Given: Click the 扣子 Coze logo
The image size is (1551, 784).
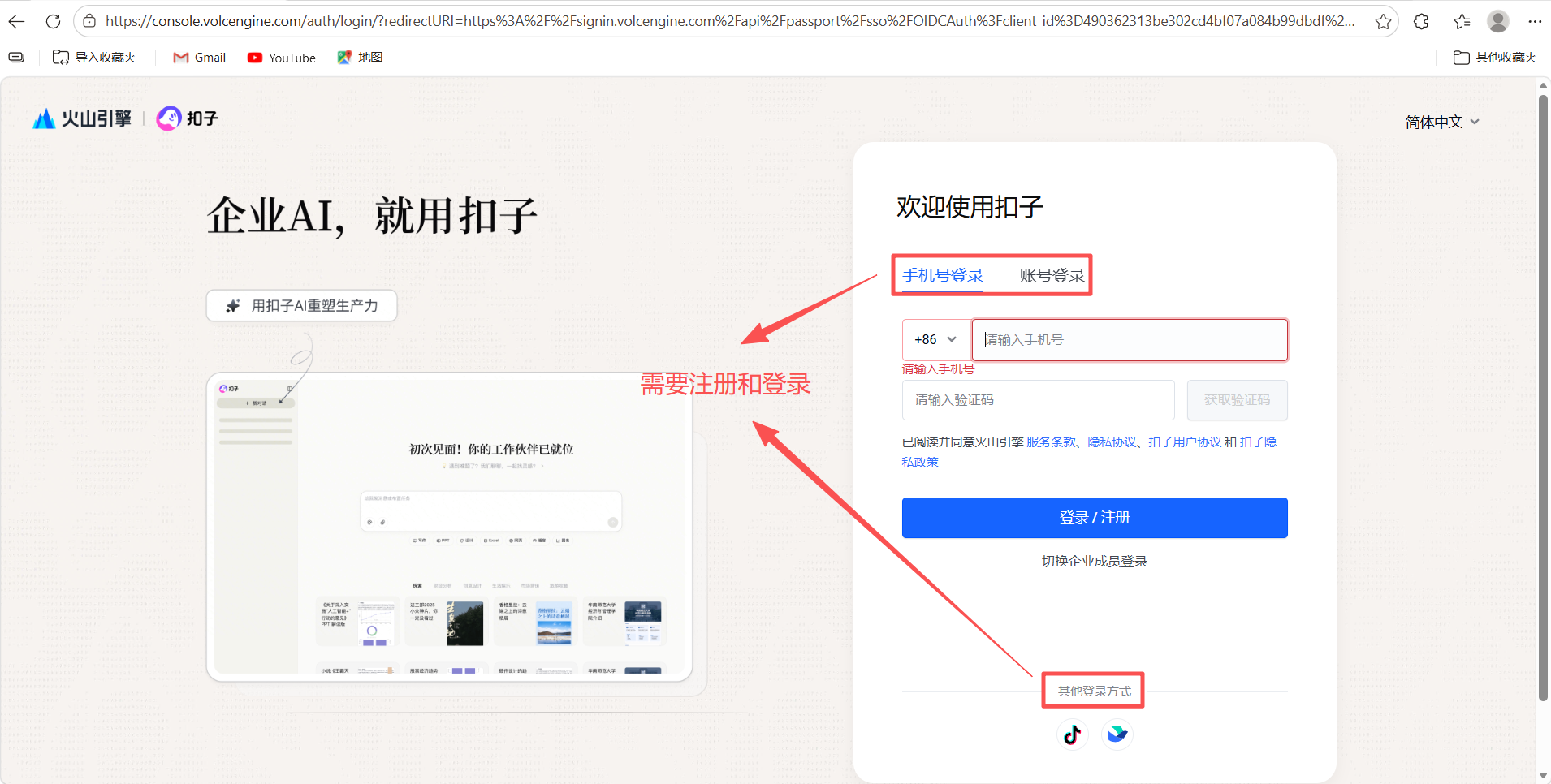Looking at the screenshot, I should (188, 118).
